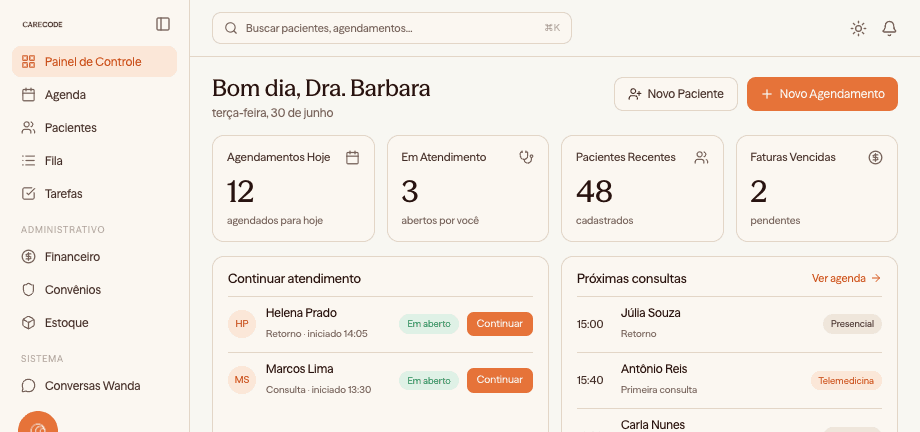
Task: Open Antônio Reis's 15:40 appointment
Action: point(729,380)
